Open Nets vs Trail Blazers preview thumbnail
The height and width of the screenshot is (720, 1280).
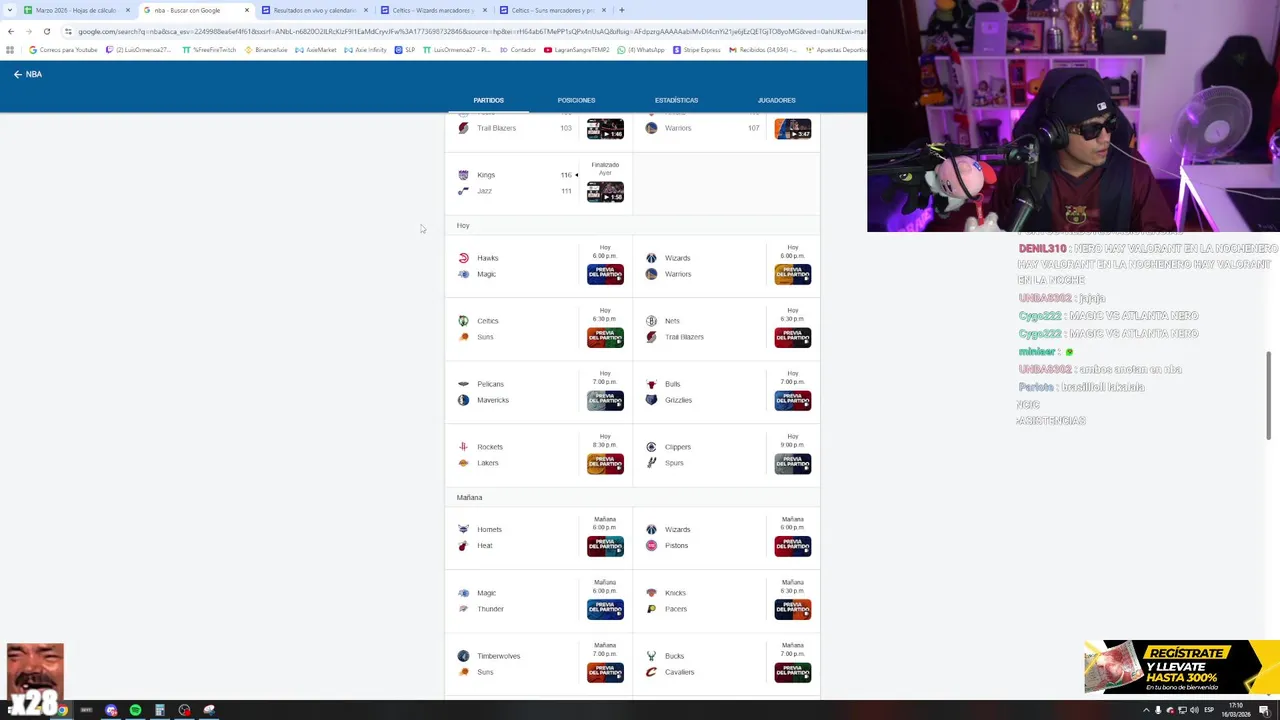793,337
